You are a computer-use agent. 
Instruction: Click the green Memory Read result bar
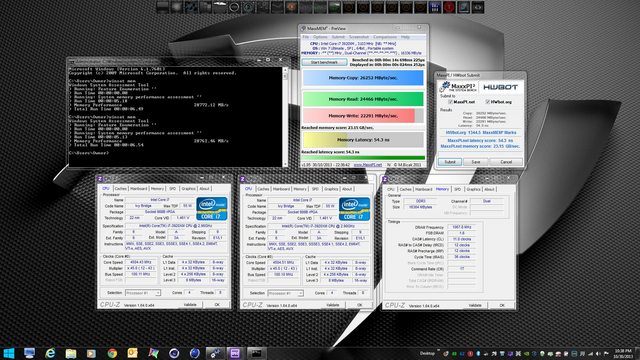(363, 99)
